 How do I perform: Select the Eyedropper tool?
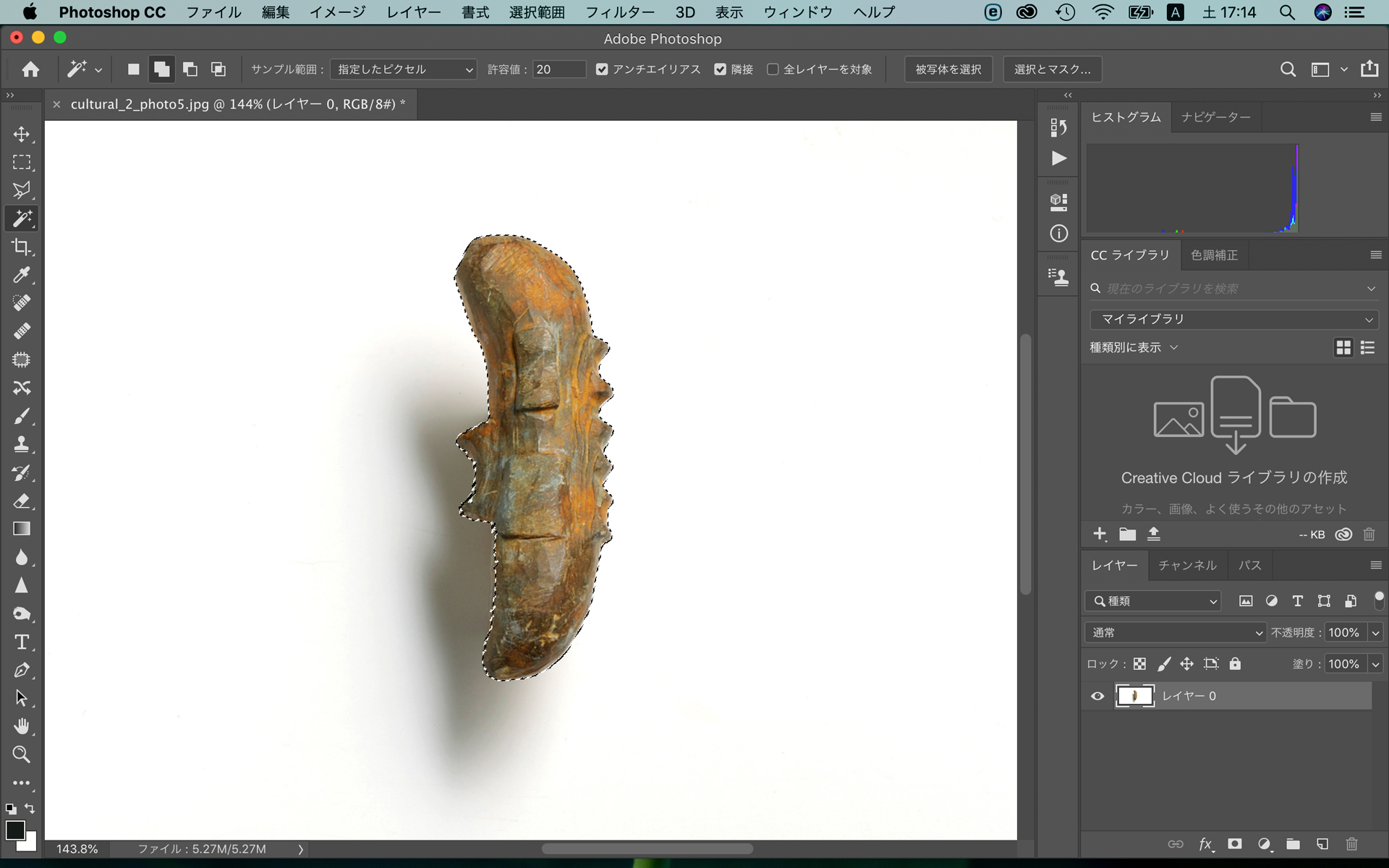click(x=22, y=275)
